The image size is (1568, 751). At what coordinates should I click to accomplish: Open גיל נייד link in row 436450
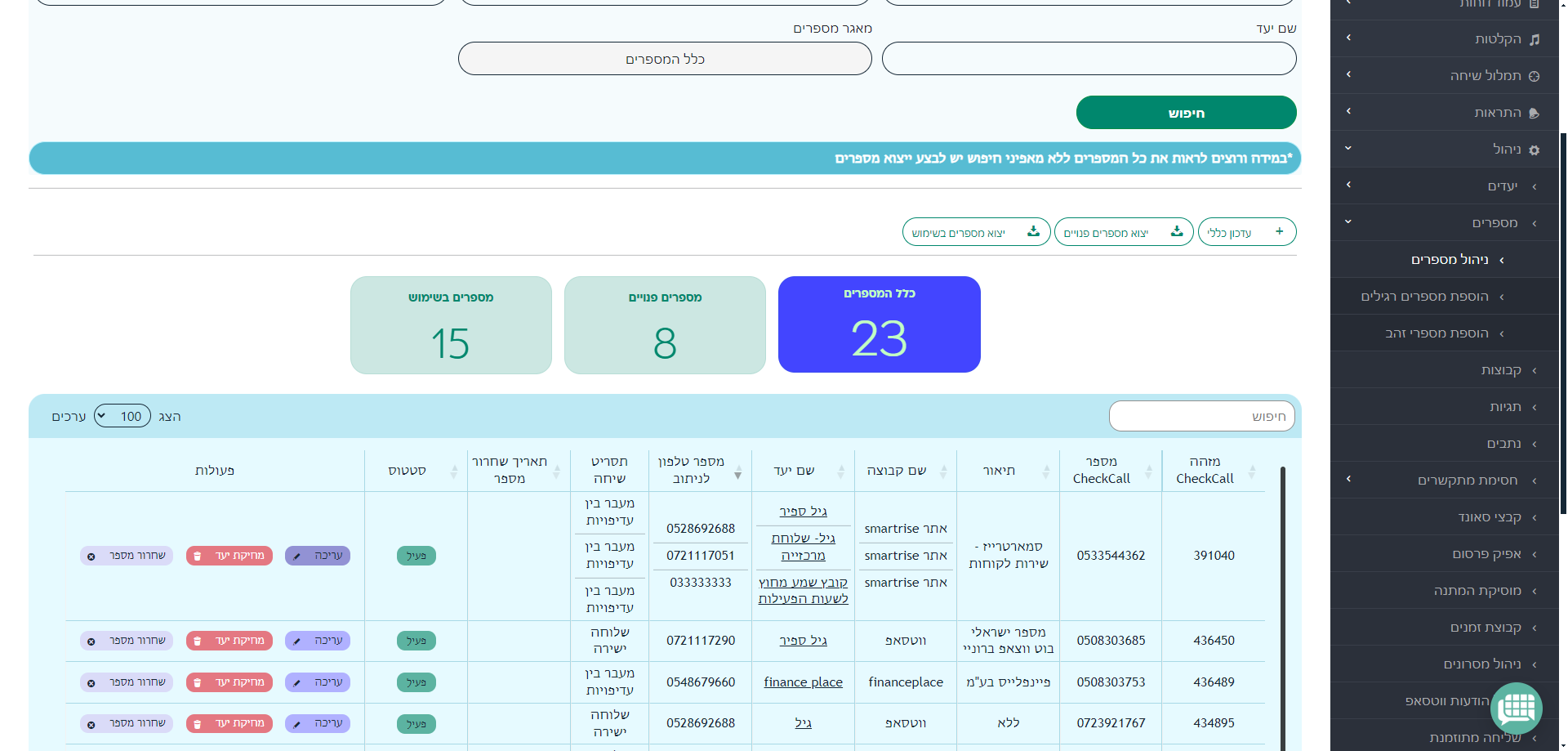(803, 640)
